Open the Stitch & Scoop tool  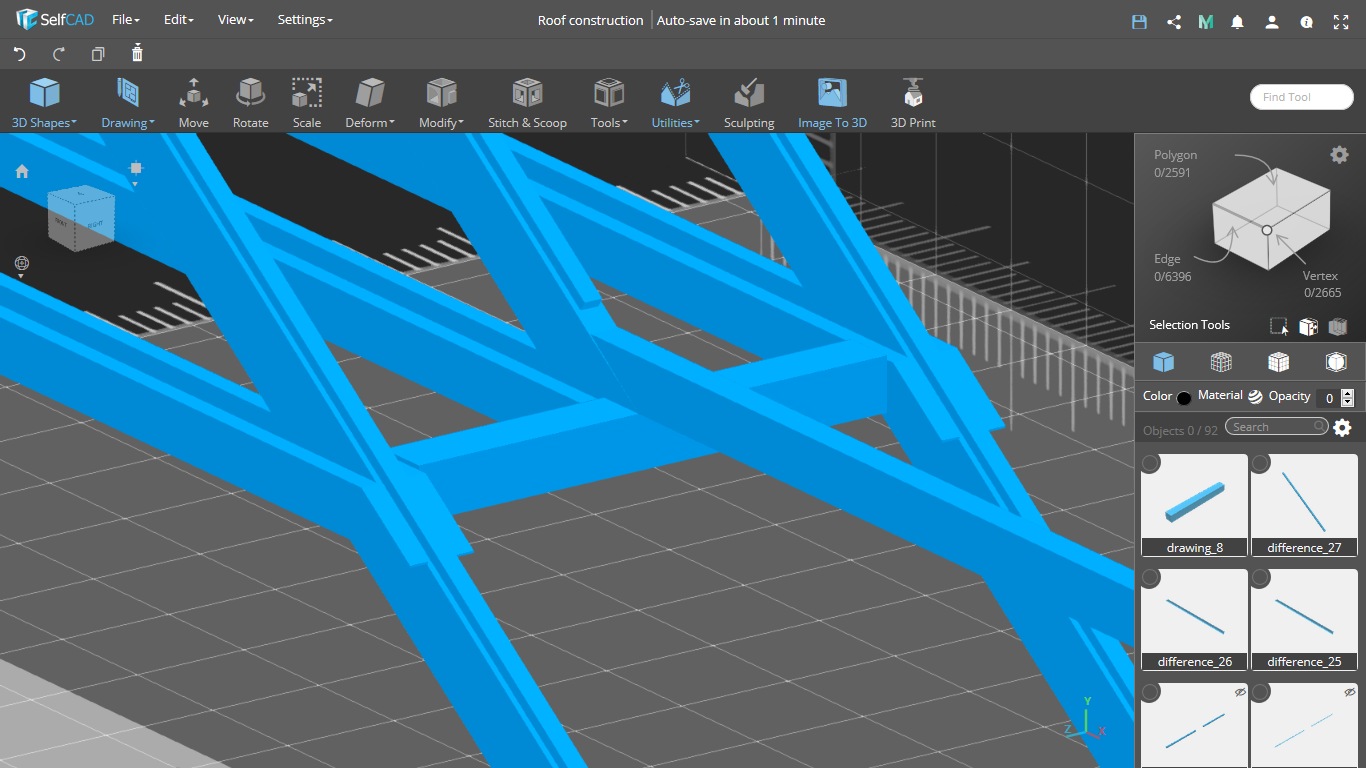[x=527, y=103]
